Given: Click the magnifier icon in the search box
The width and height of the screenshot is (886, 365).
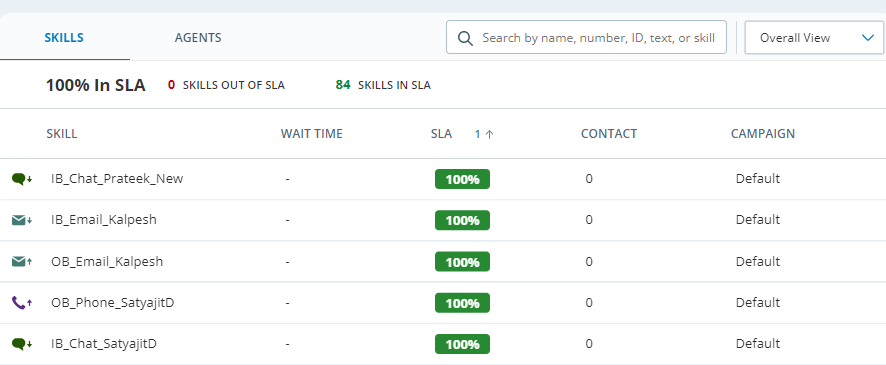Looking at the screenshot, I should click(x=465, y=38).
